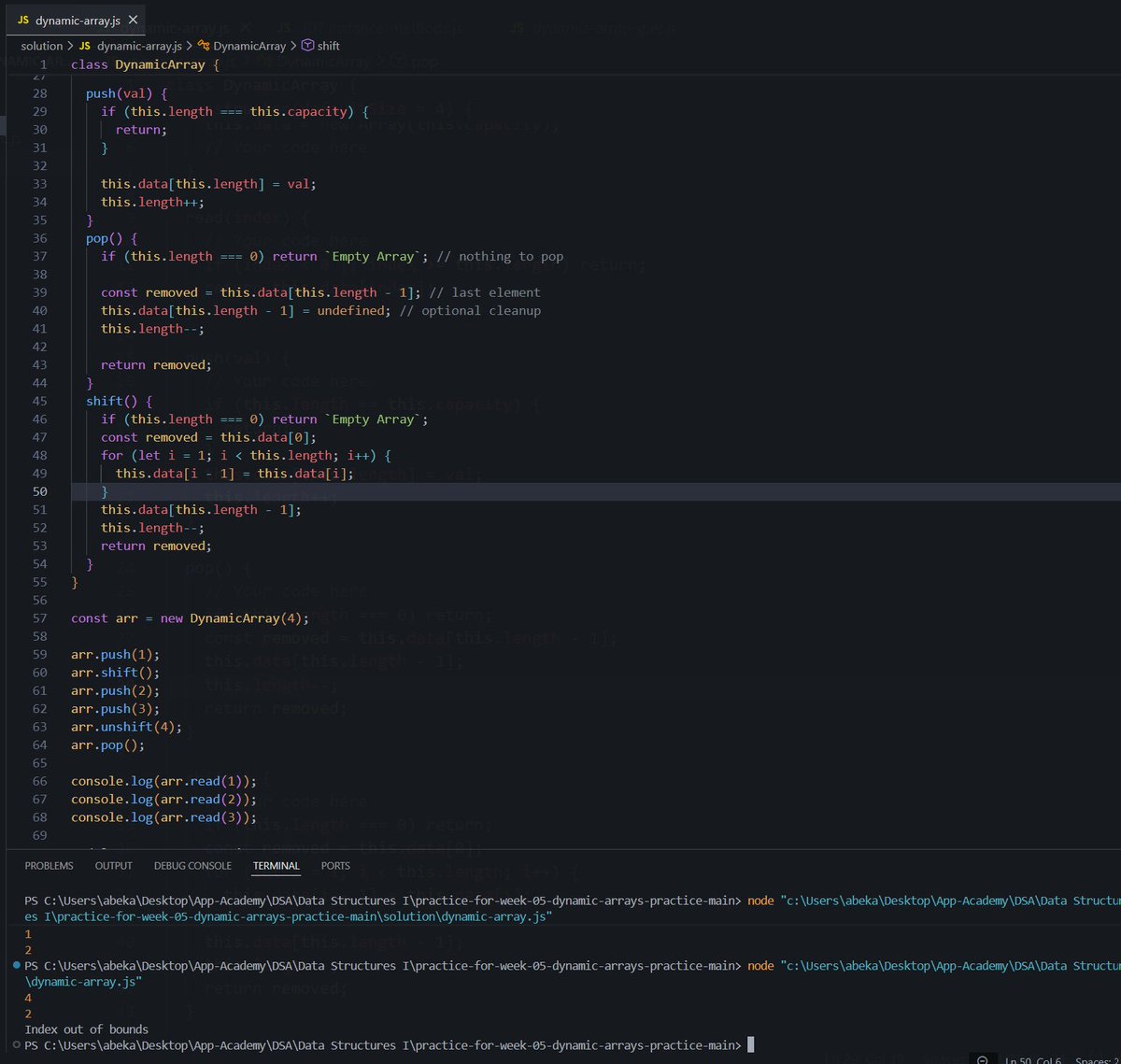Switch to the OUTPUT tab
This screenshot has width=1121, height=1064.
click(113, 865)
